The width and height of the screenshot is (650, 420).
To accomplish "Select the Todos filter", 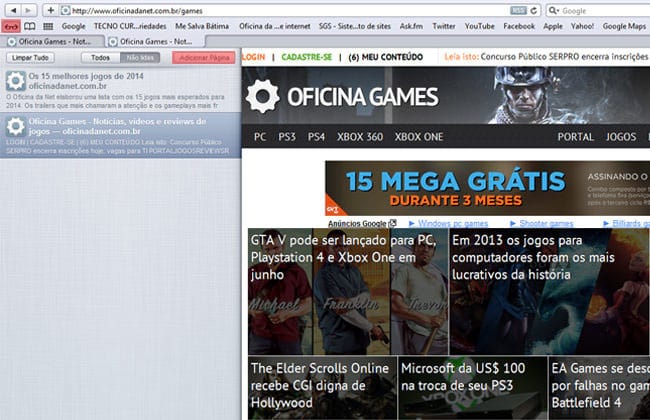I will pyautogui.click(x=100, y=58).
